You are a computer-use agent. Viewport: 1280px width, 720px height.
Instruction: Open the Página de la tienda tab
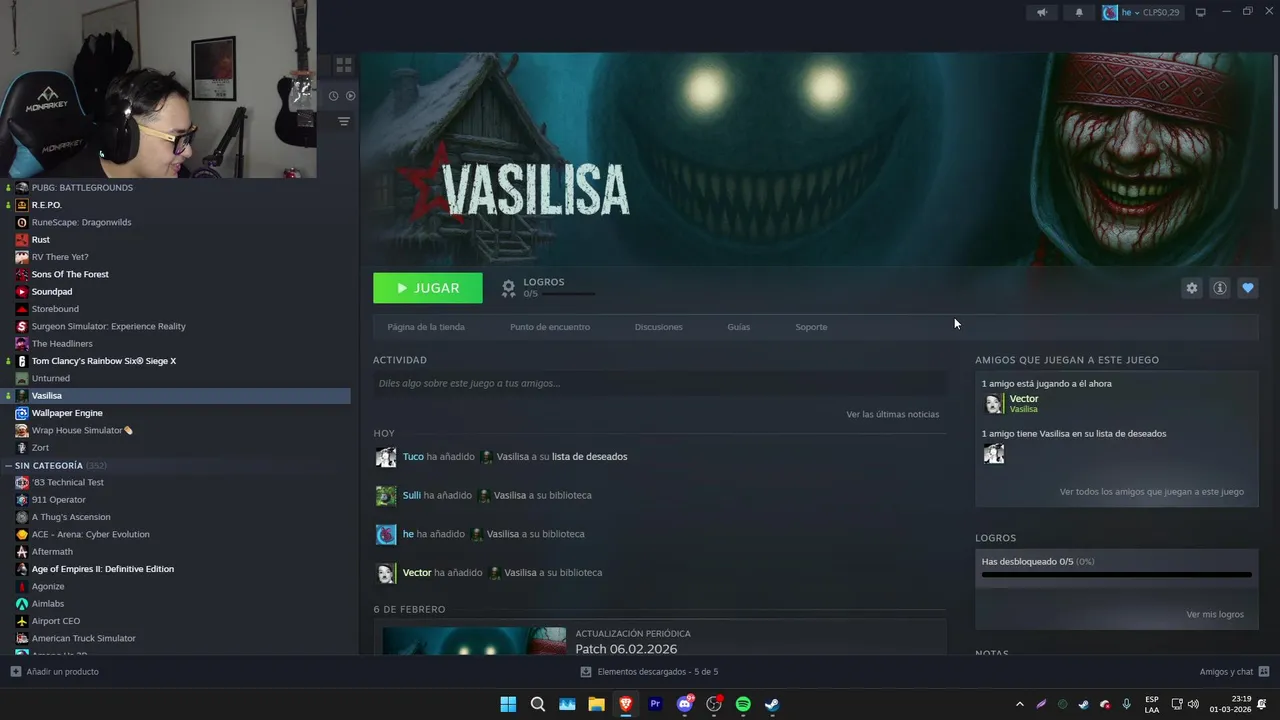tap(426, 327)
